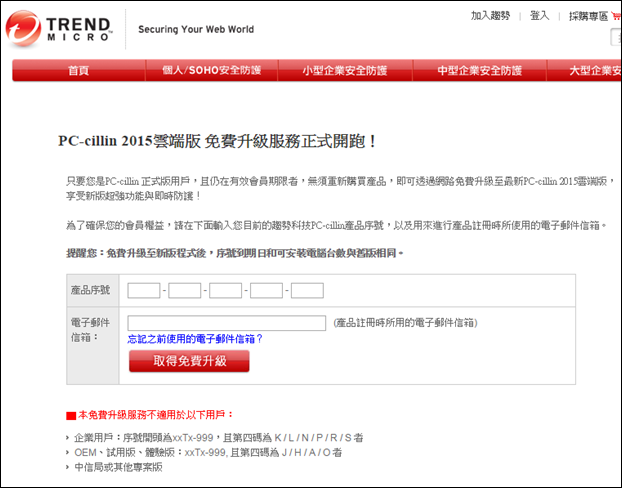Click the 電子郵件信箱 input field

[x=227, y=323]
